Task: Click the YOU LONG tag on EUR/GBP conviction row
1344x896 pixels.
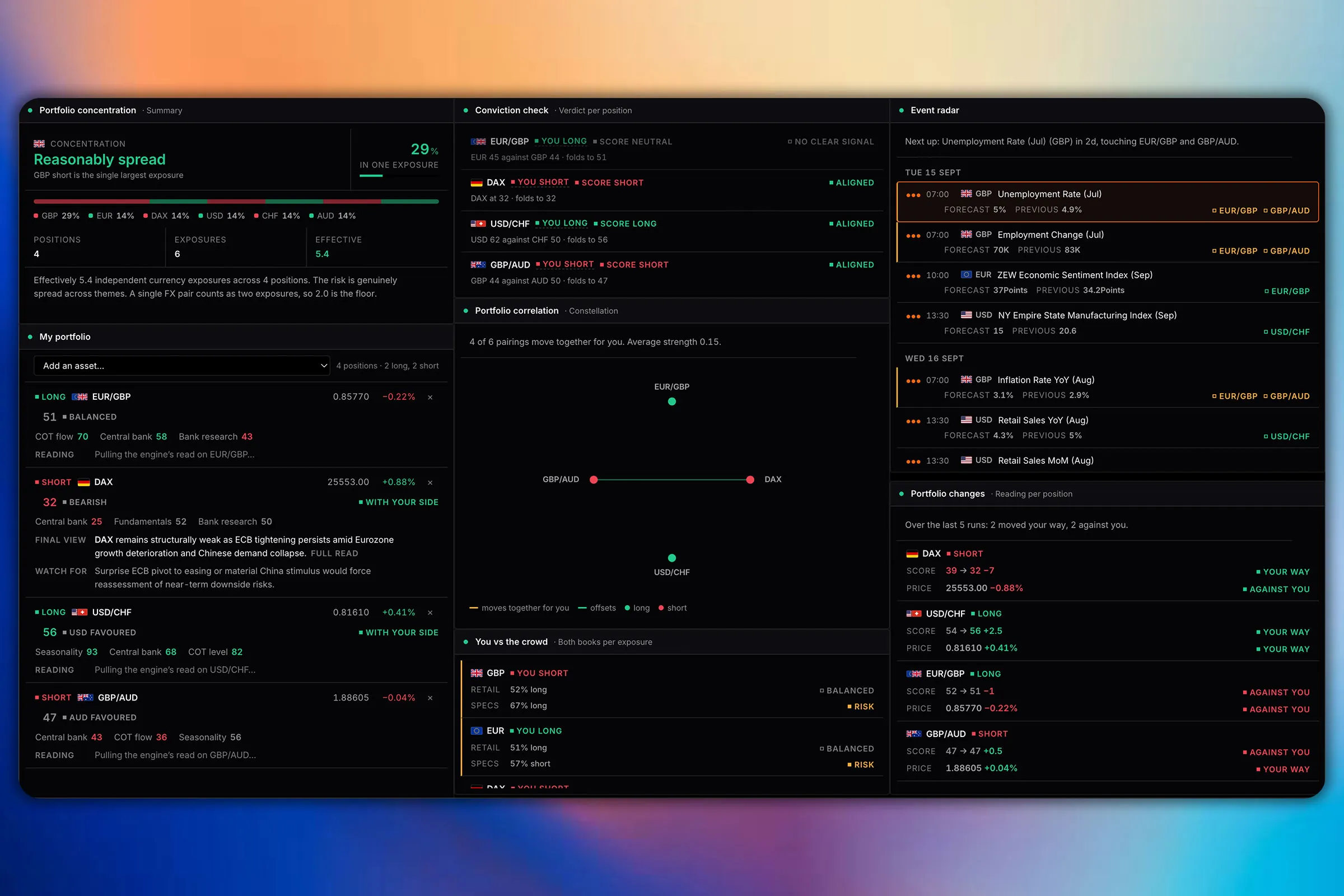Action: 563,141
